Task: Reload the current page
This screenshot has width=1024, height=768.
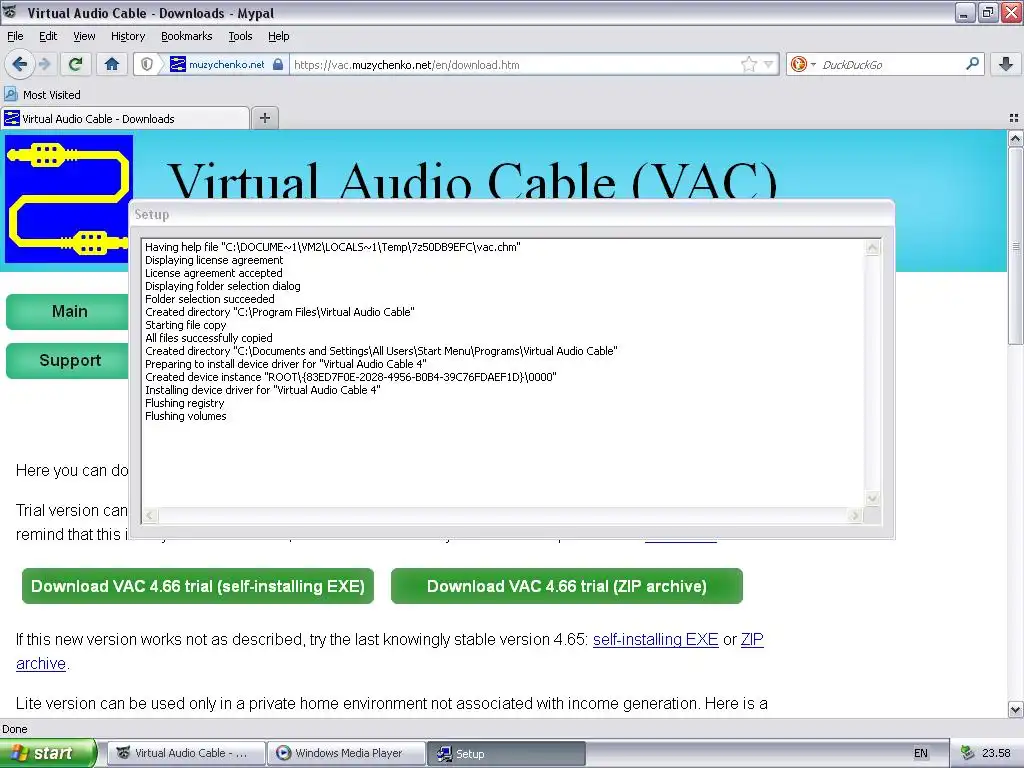Action: click(75, 64)
